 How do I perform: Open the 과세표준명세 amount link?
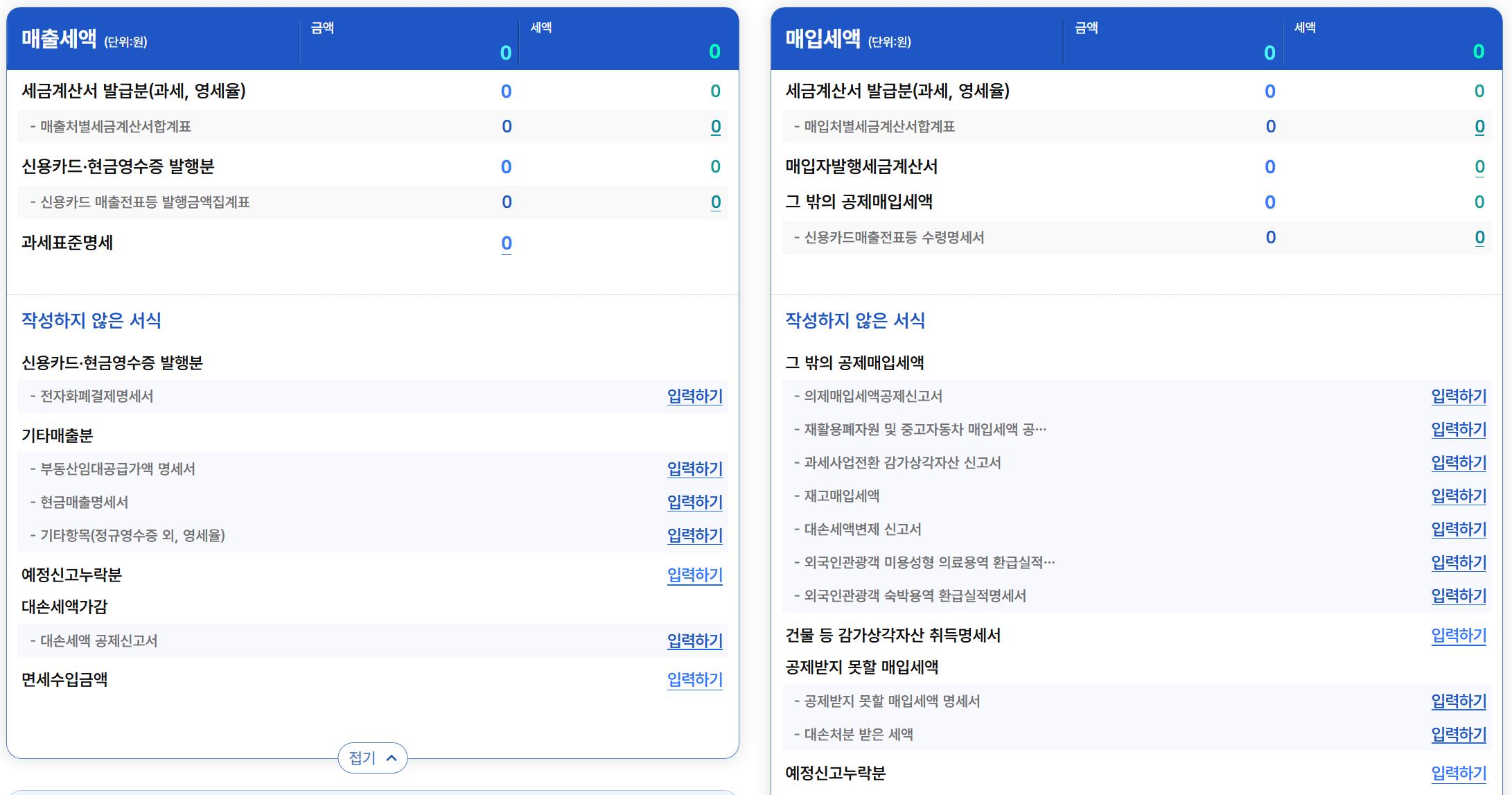click(x=507, y=243)
